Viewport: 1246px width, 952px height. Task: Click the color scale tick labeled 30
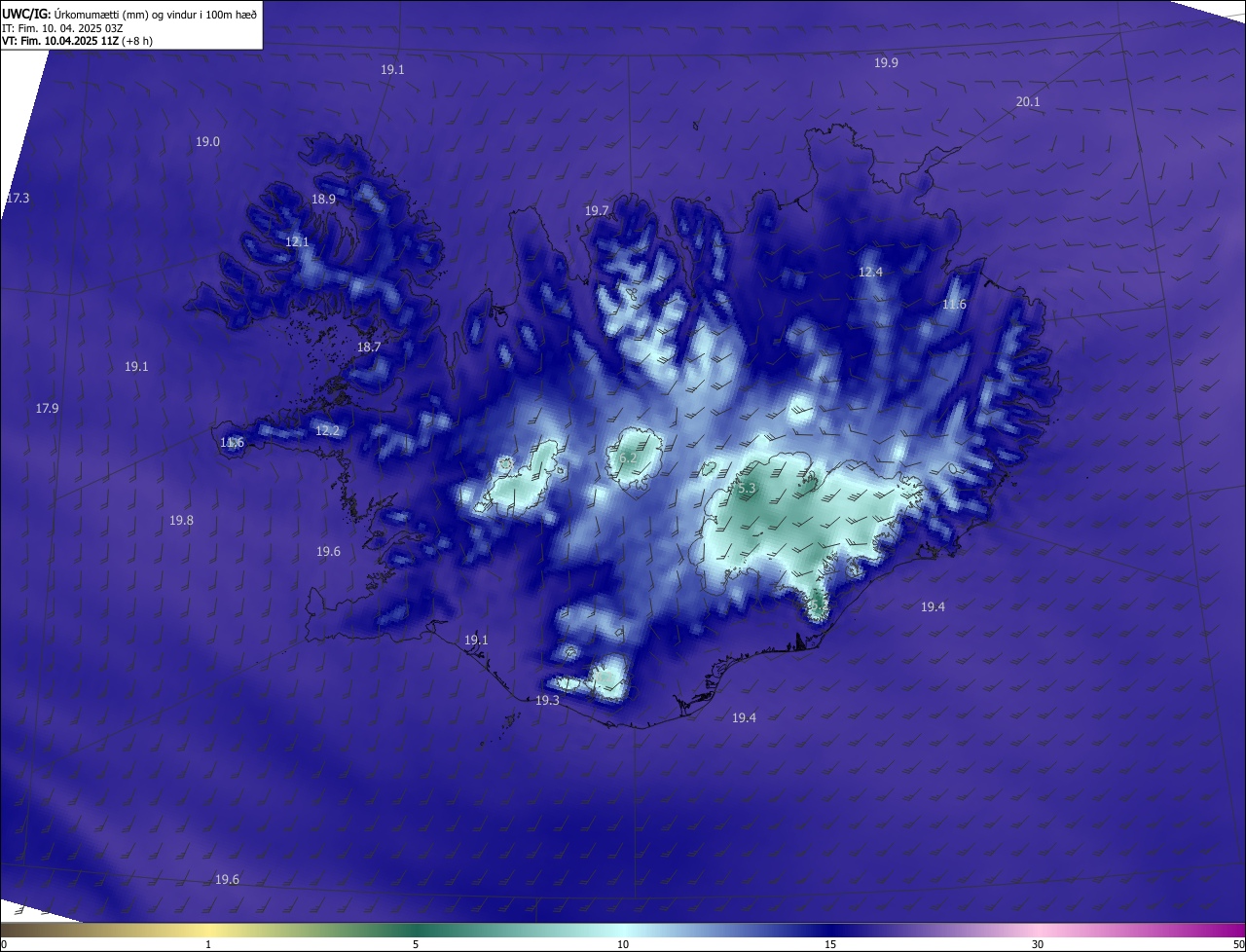(1038, 944)
